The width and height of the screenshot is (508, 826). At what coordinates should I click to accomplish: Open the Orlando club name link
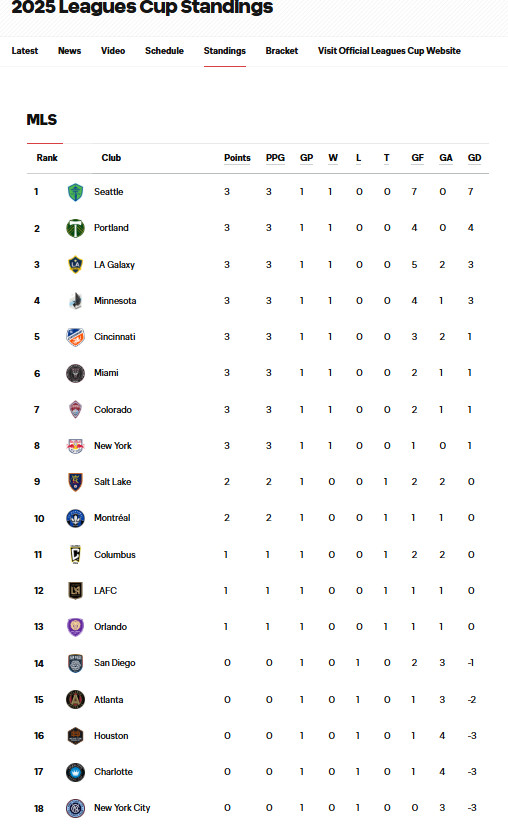click(110, 627)
